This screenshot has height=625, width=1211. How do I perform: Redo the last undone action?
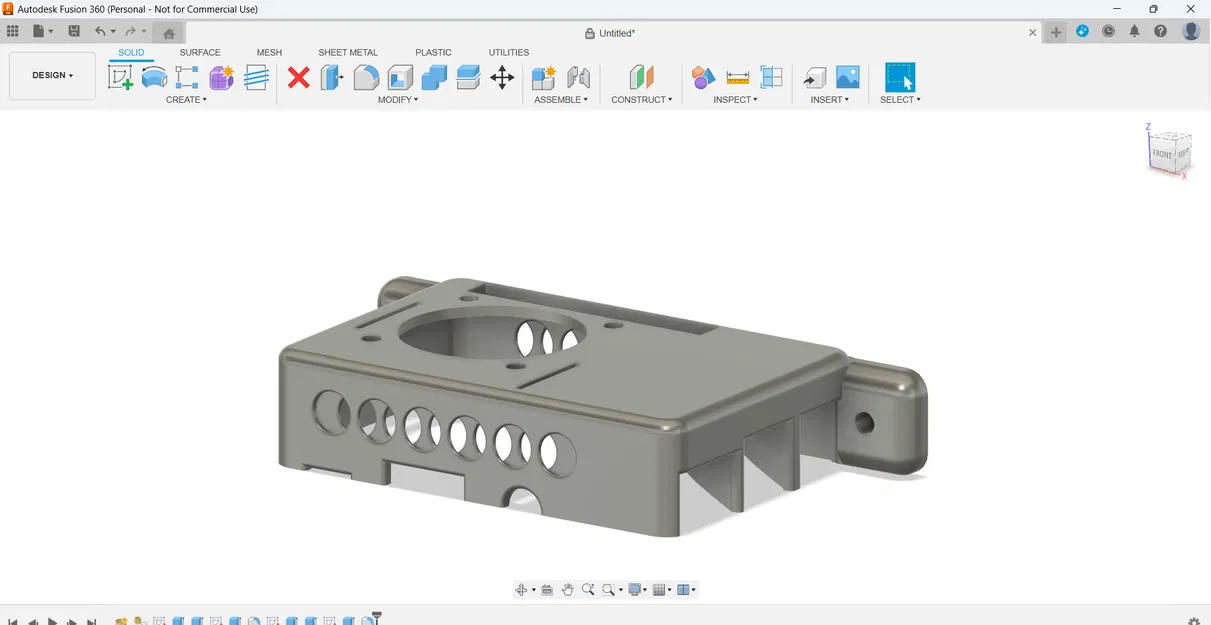tap(130, 32)
